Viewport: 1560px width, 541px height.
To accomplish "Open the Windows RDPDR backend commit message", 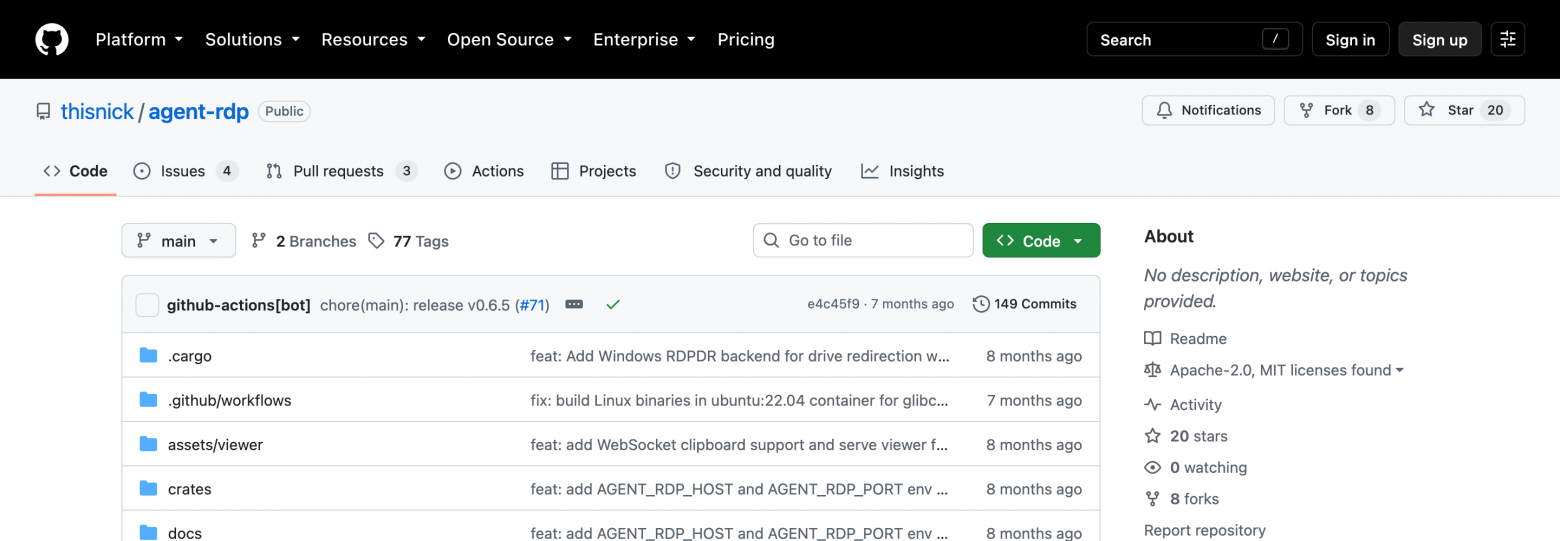I will point(740,356).
